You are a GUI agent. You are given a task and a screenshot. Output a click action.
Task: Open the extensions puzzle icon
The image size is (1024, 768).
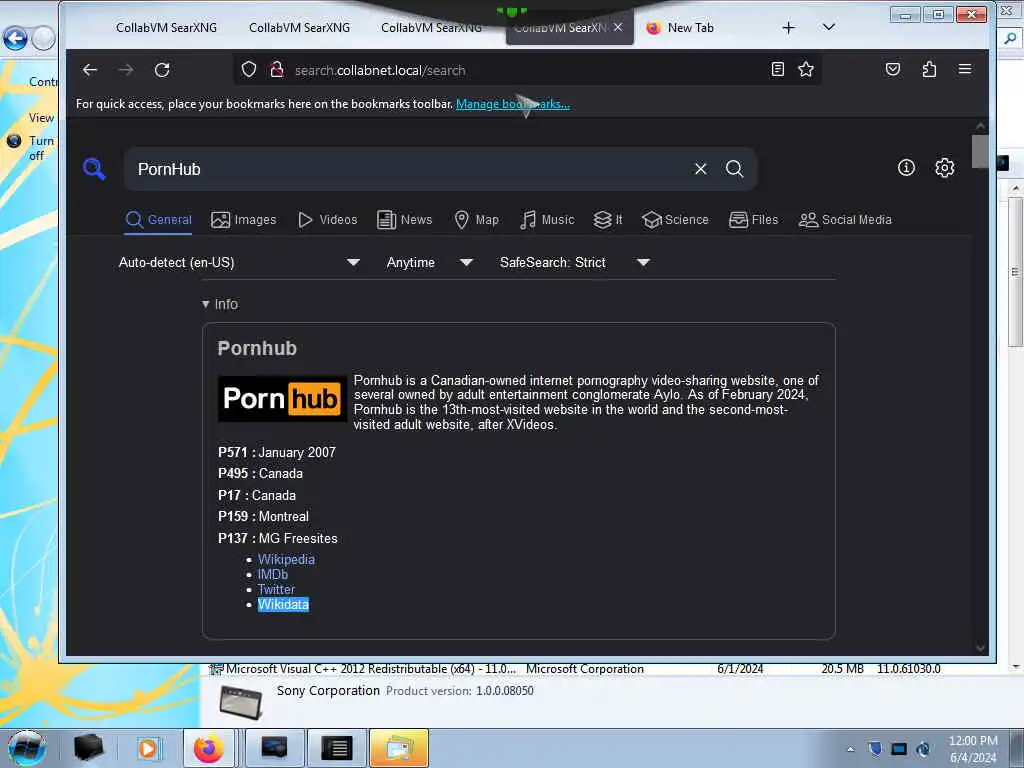tap(929, 69)
